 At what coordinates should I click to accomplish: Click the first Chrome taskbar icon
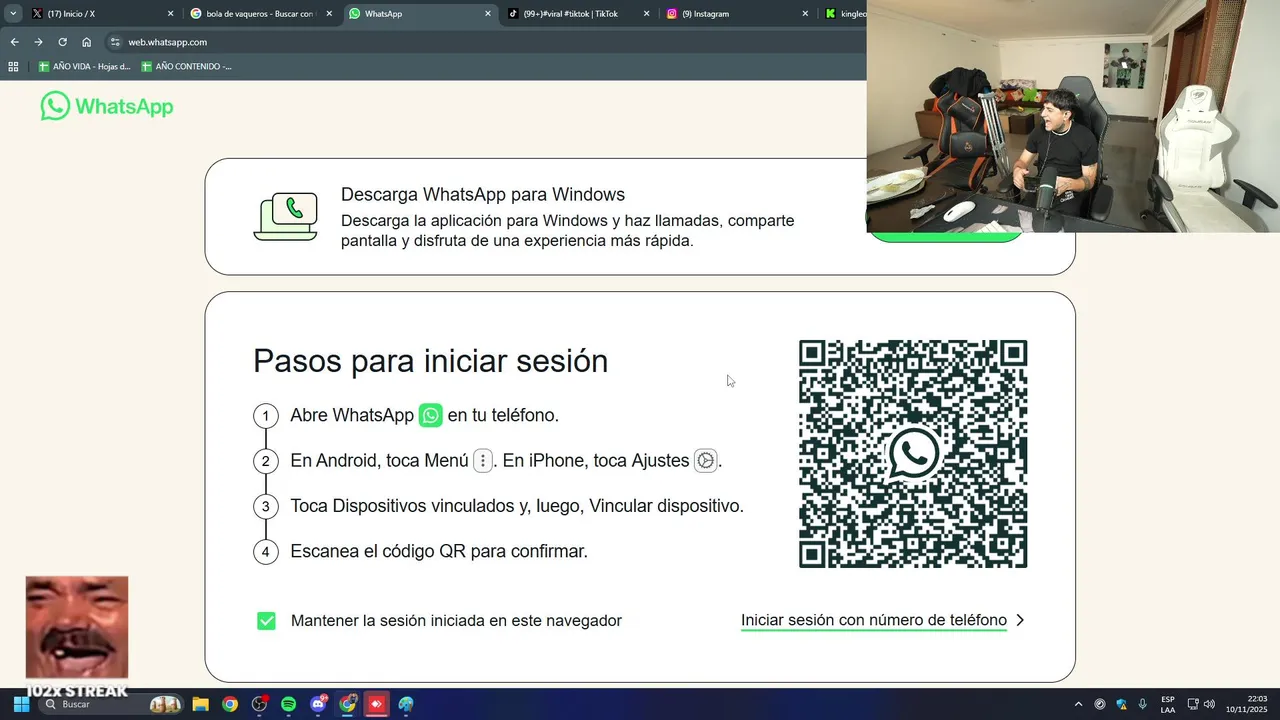[x=230, y=704]
